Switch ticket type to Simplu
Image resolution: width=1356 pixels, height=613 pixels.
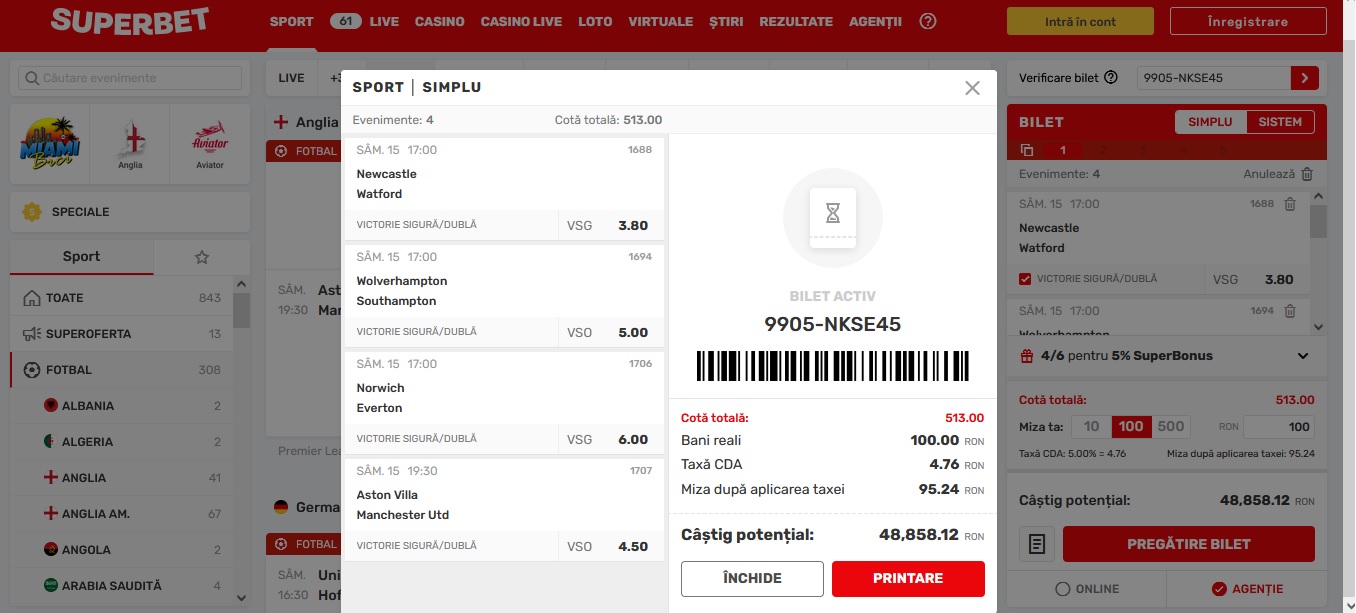[x=1210, y=122]
